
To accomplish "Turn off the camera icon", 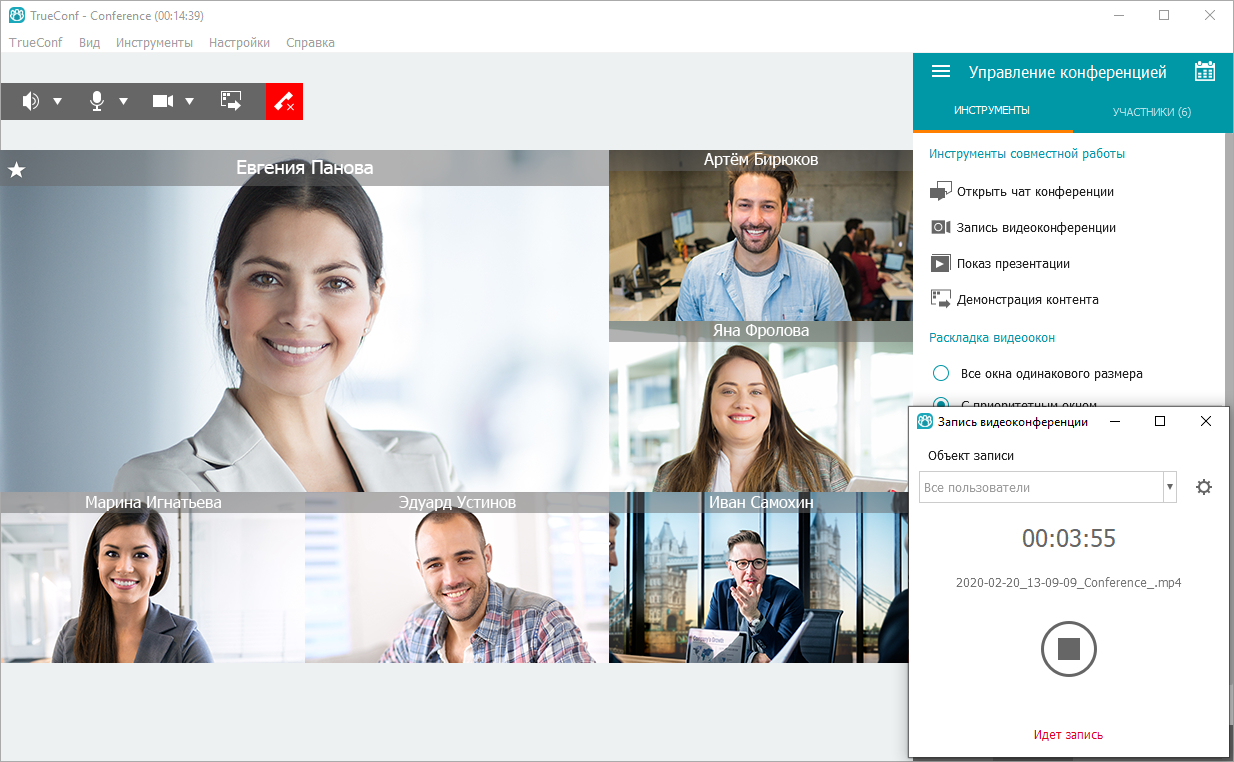I will tap(163, 101).
